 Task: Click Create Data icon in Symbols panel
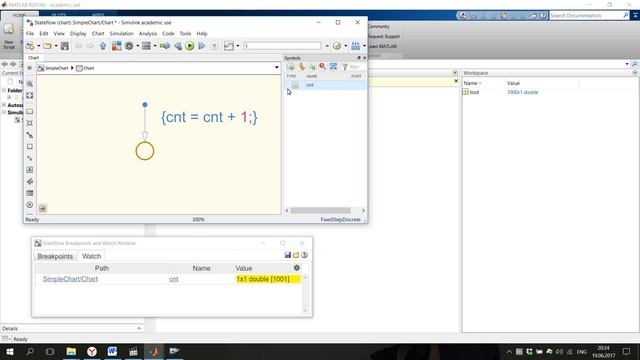[x=291, y=67]
